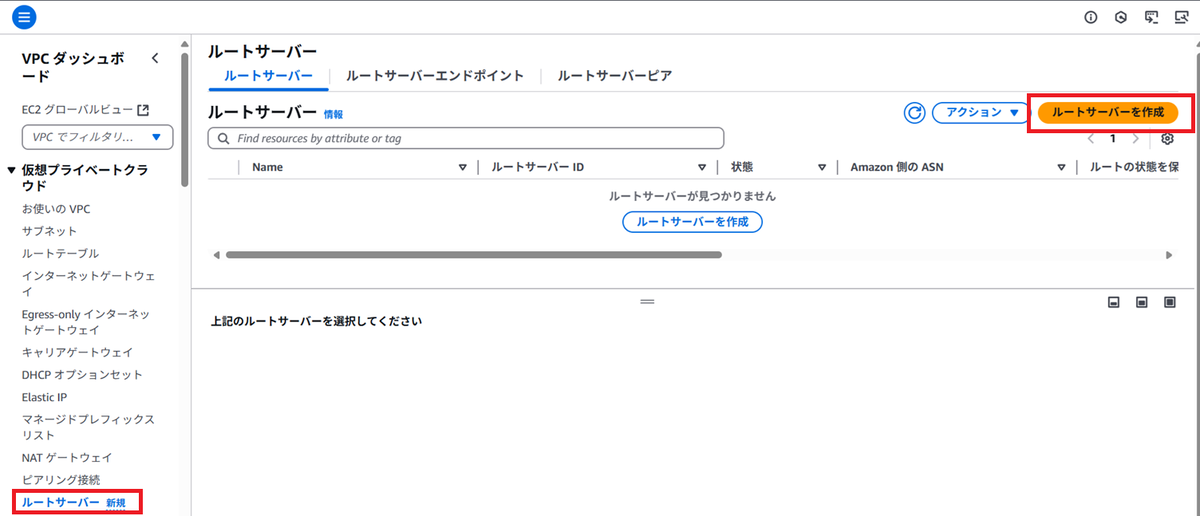1200x516 pixels.
Task: Open Elastic IP in sidebar
Action: tap(45, 397)
